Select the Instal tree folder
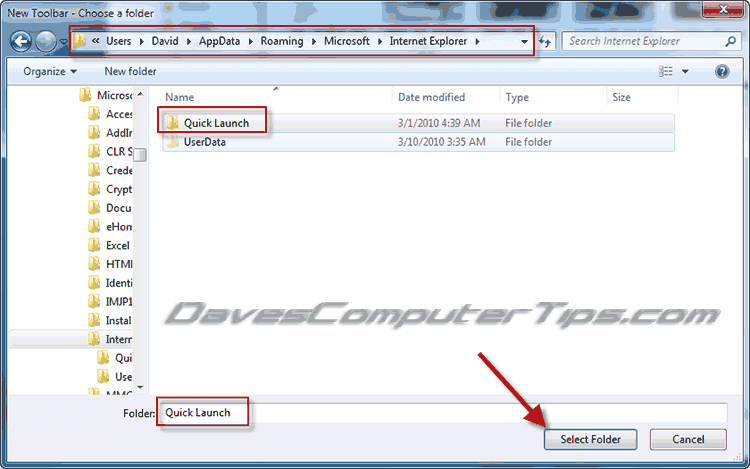This screenshot has height=469, width=750. click(111, 320)
